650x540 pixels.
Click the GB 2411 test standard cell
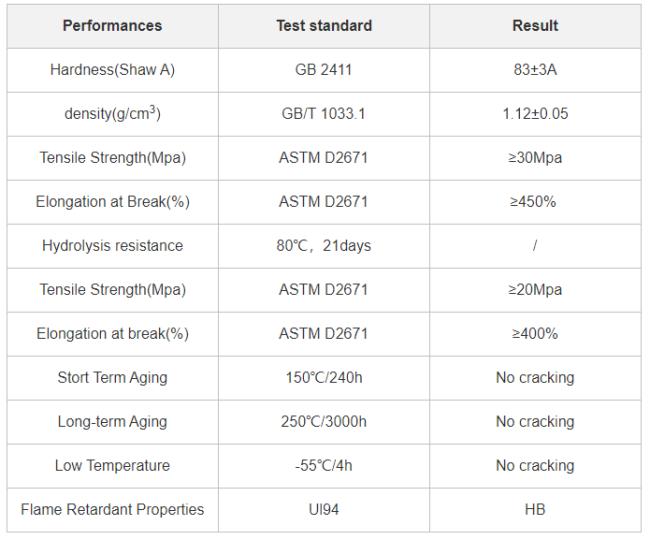click(x=324, y=70)
